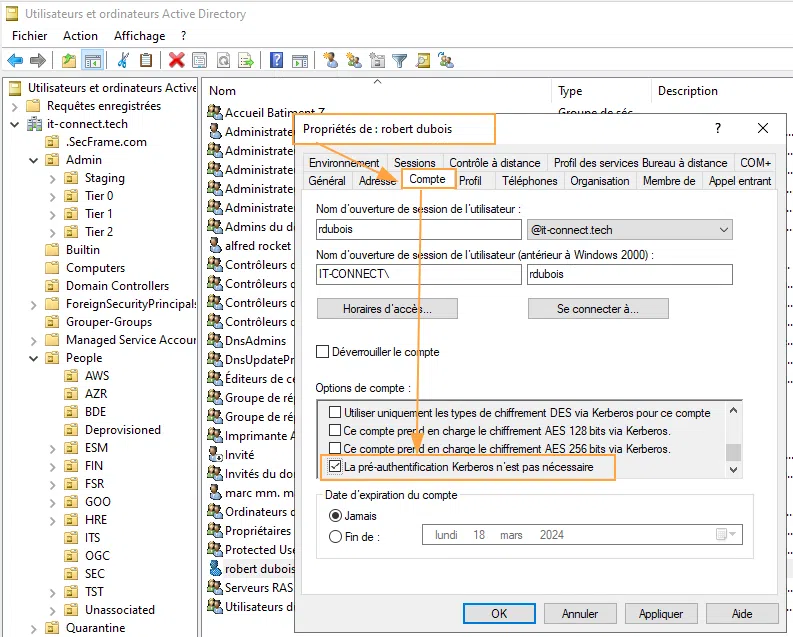Confirm the dialog with OK
793x637 pixels.
[x=499, y=613]
